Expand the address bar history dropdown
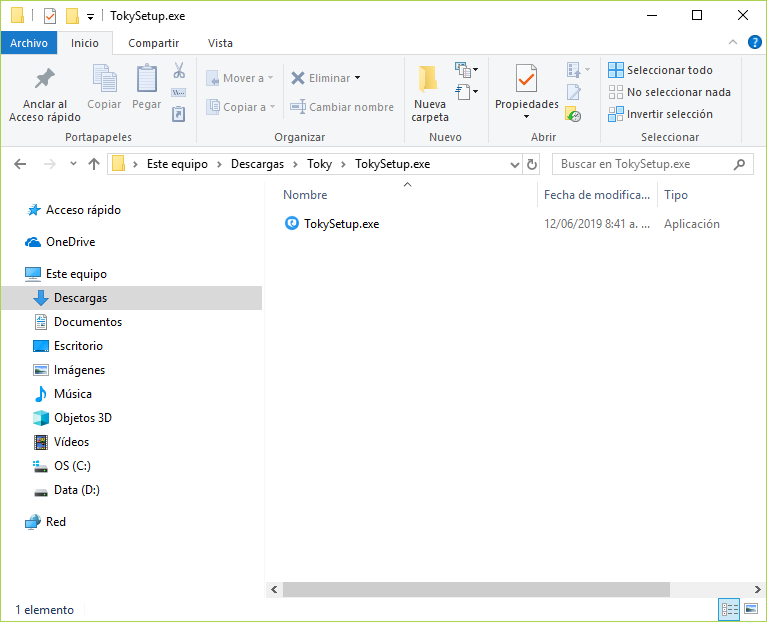This screenshot has height=622, width=767. [x=514, y=164]
